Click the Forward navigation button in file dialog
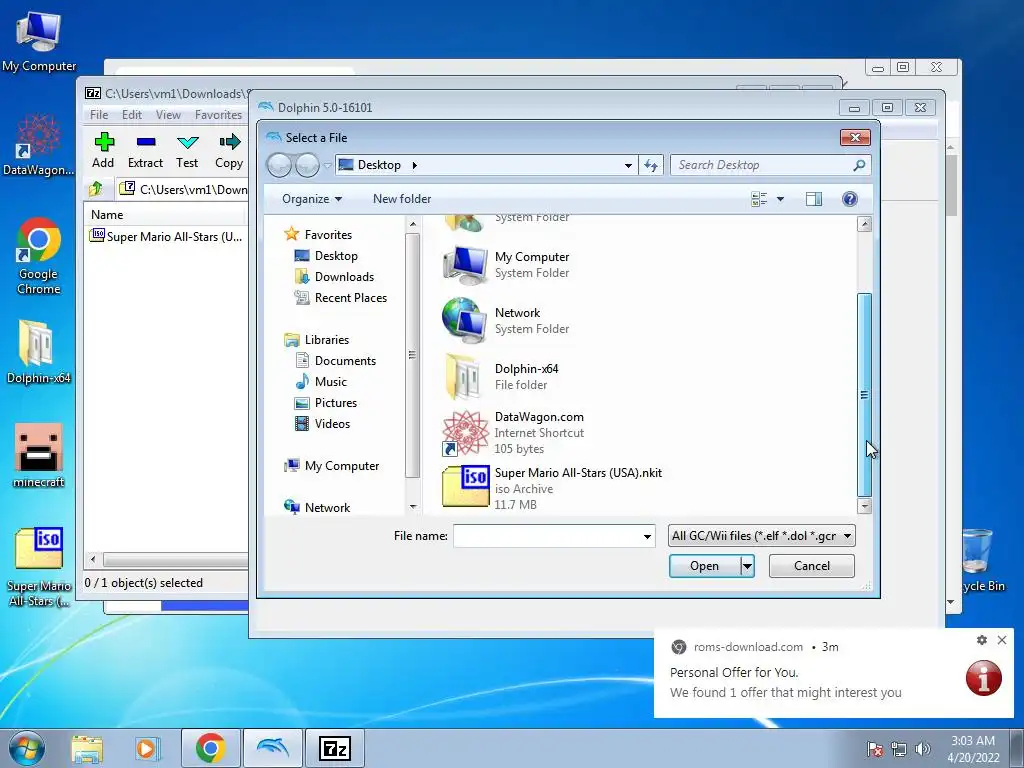The image size is (1024, 768). click(307, 165)
